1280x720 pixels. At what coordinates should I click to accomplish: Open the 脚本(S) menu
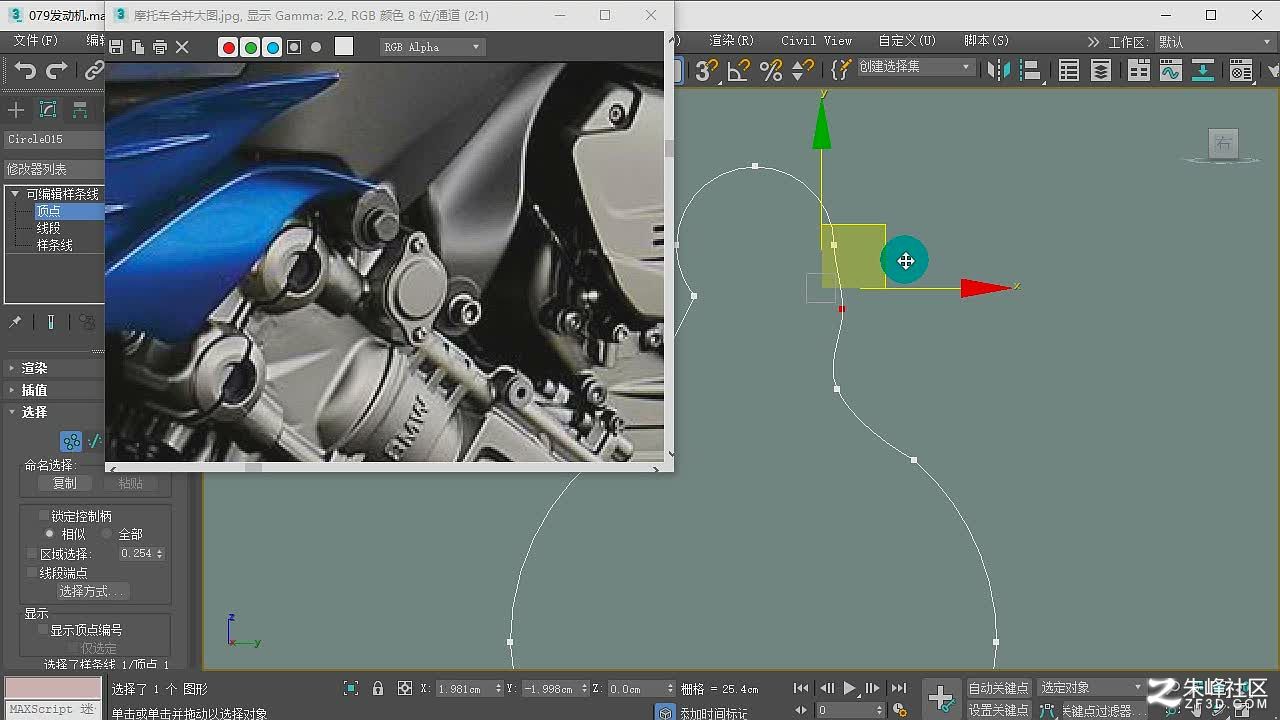[986, 41]
